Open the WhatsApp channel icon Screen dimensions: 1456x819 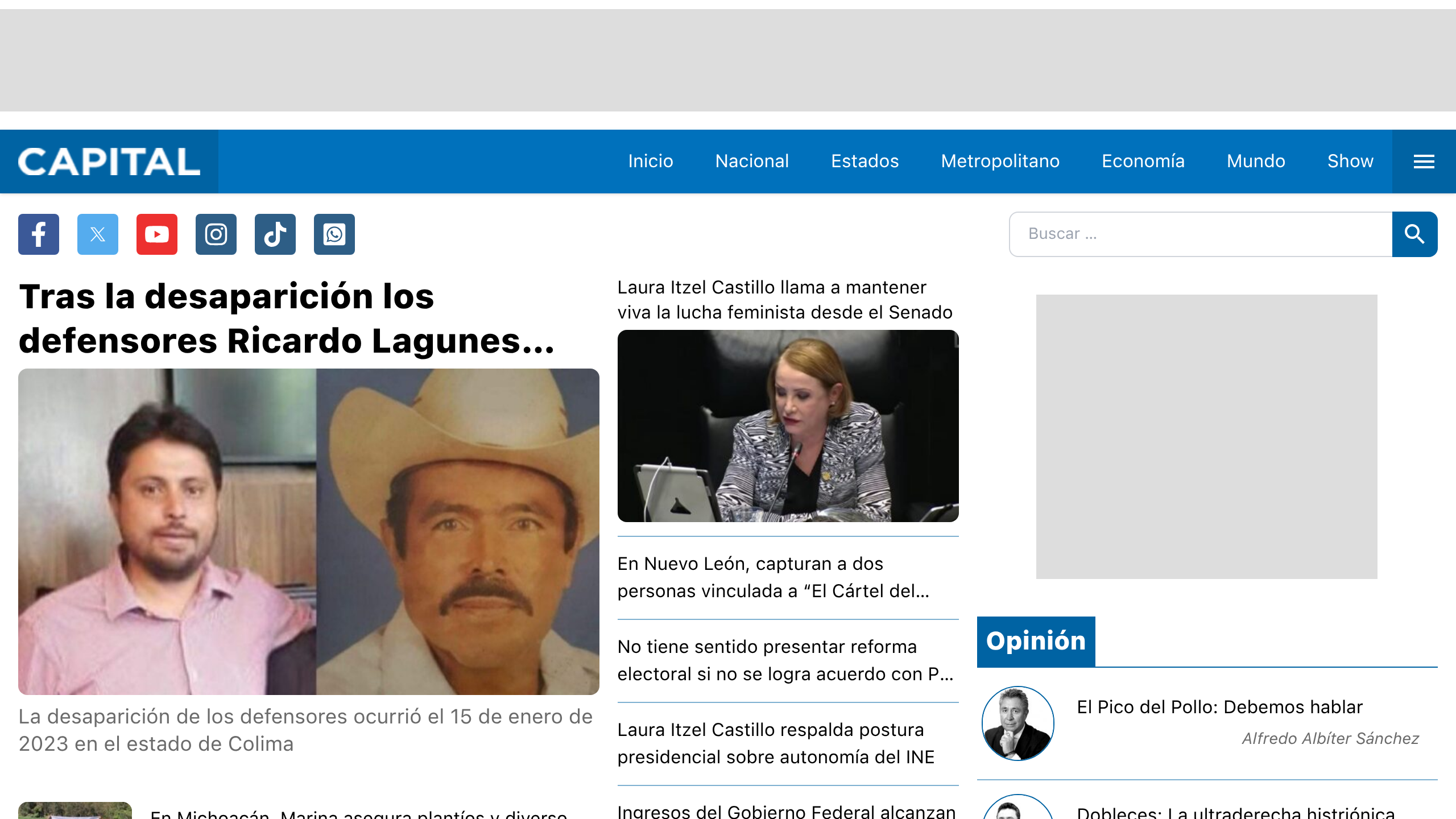tap(334, 234)
